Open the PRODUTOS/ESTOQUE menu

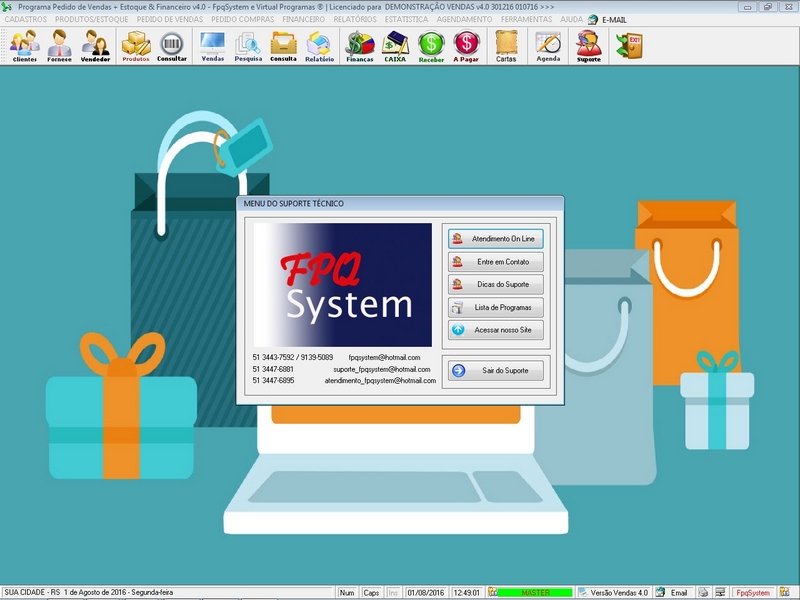(91, 19)
